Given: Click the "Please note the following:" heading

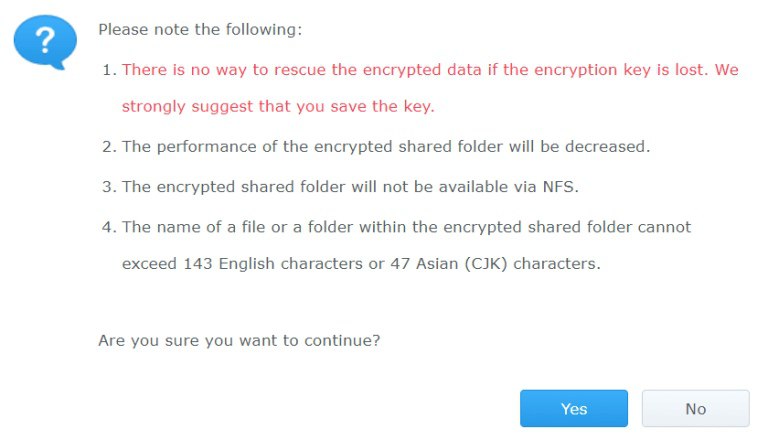Looking at the screenshot, I should coord(200,29).
